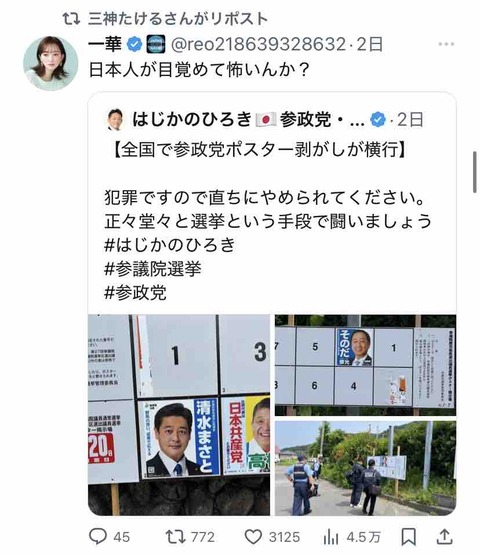Open the three-dot more options menu
480x554 pixels.
[x=446, y=44]
